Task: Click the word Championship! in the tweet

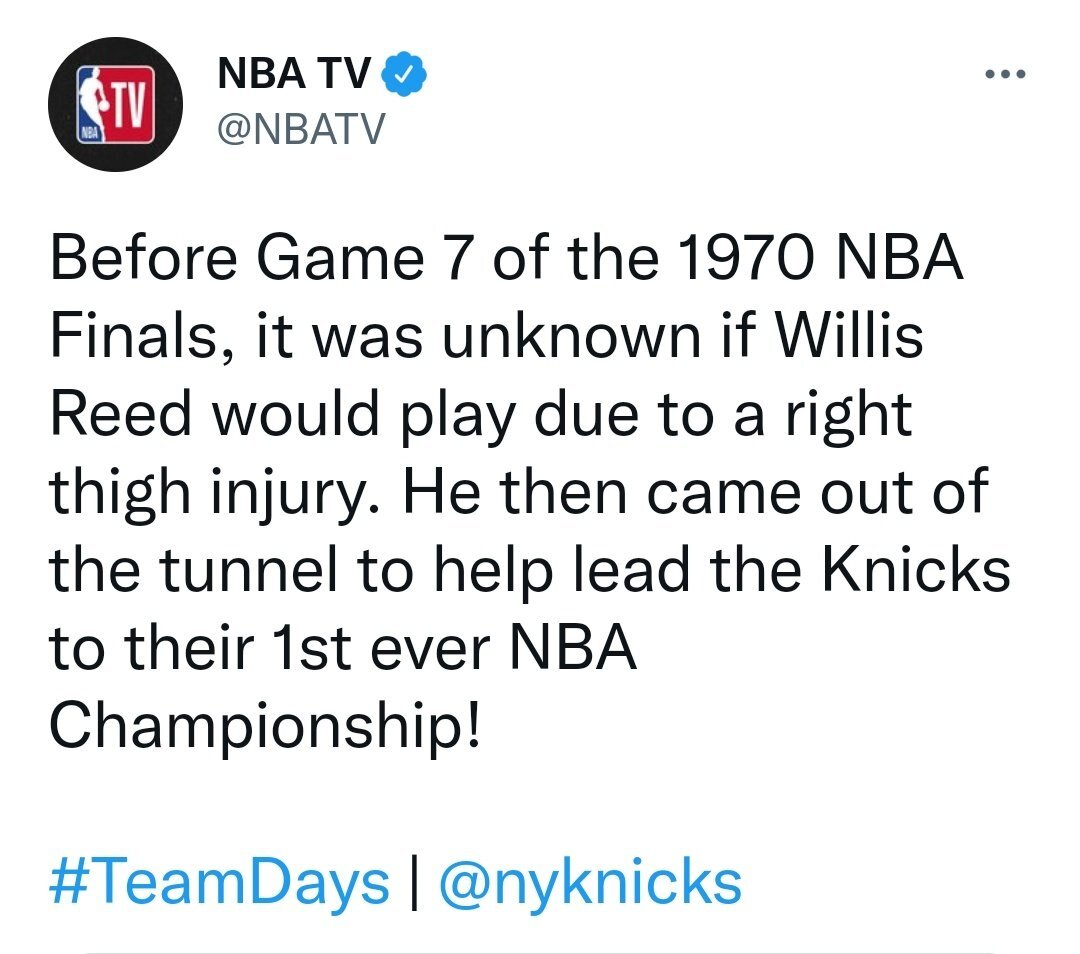Action: (264, 727)
